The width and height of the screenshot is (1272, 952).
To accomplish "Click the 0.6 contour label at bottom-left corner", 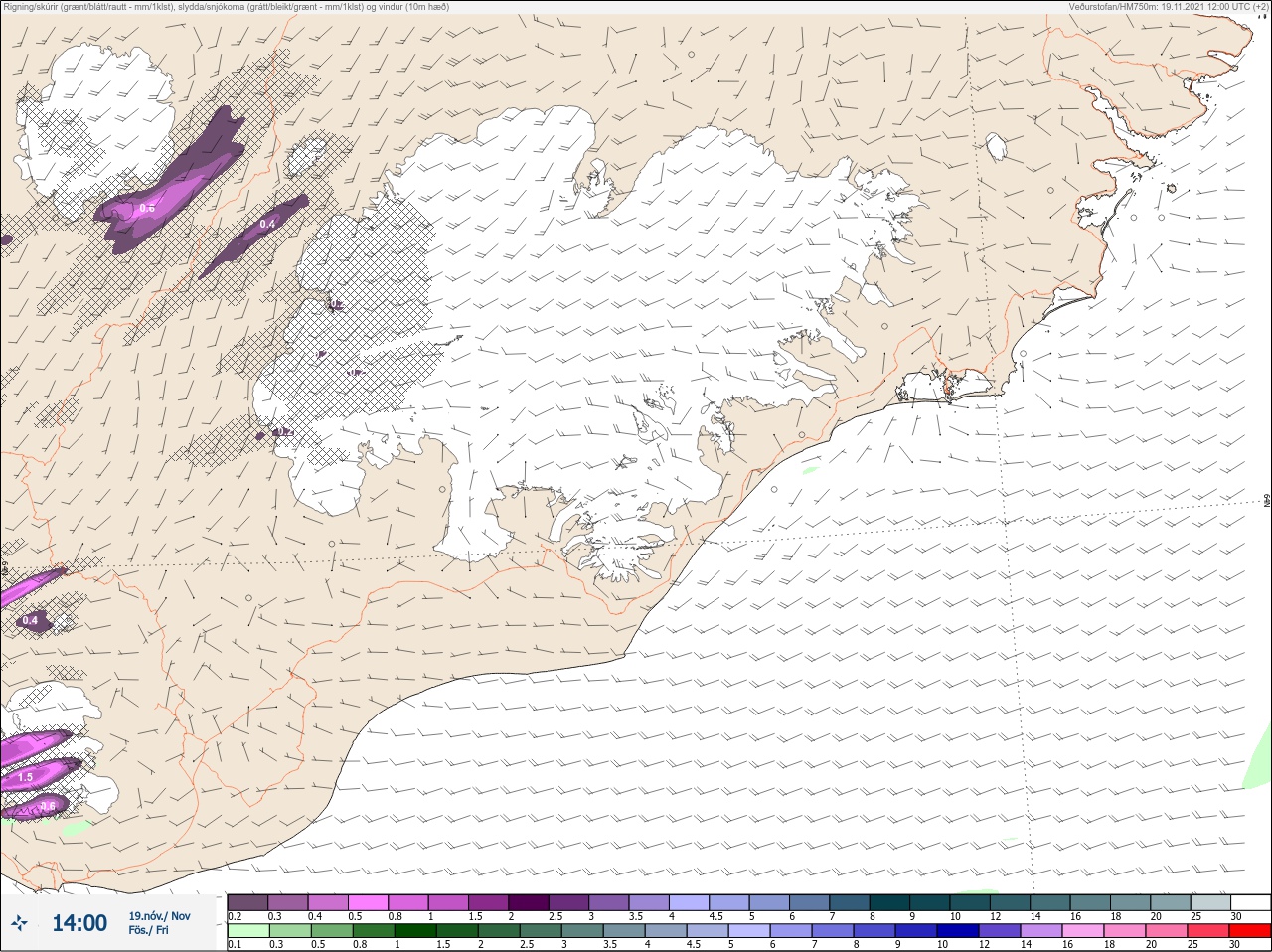I will click(47, 806).
